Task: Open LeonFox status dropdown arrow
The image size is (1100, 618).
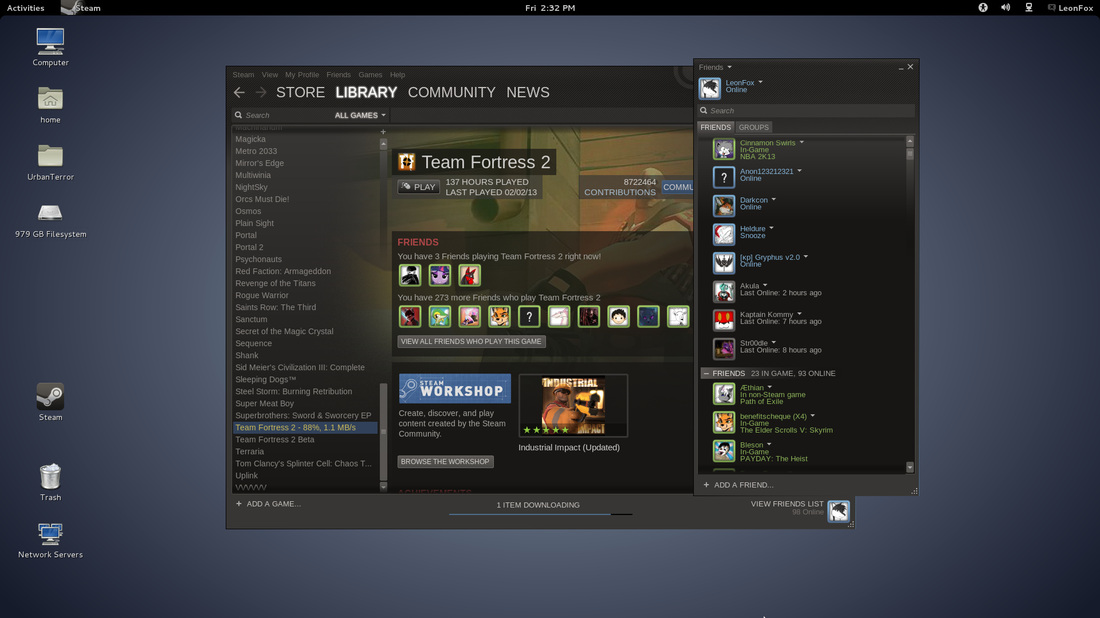Action: (760, 82)
